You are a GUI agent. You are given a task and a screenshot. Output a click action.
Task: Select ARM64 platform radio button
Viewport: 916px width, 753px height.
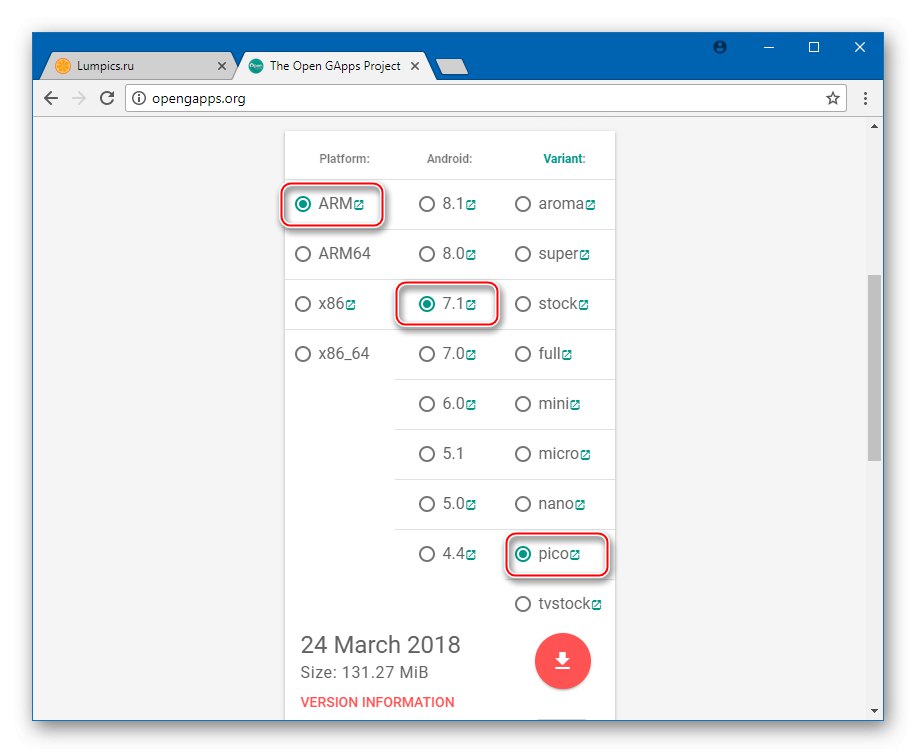tap(303, 254)
